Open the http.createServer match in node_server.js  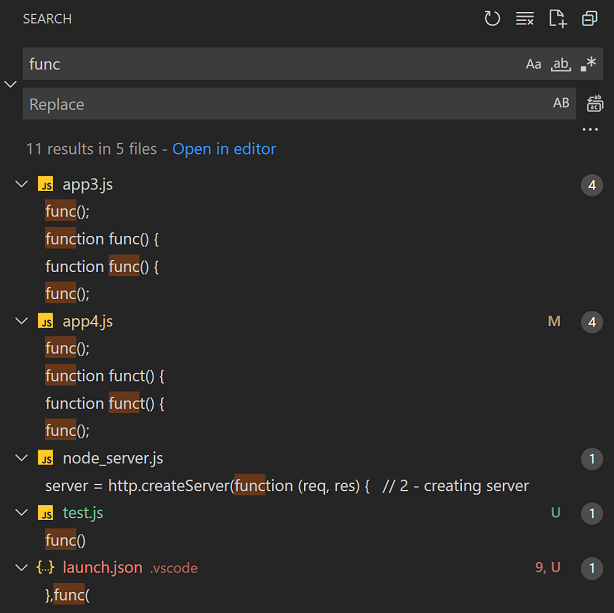[286, 486]
